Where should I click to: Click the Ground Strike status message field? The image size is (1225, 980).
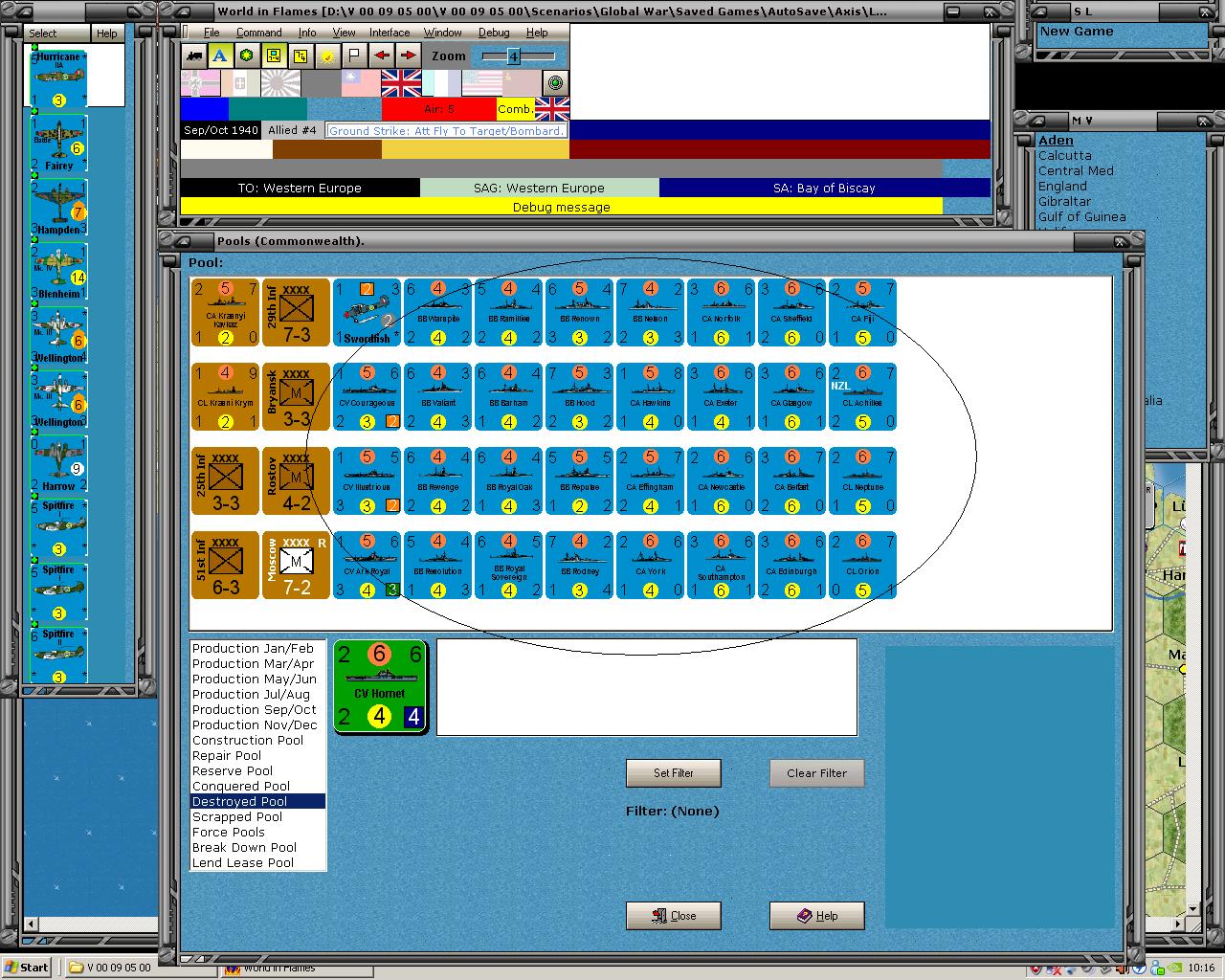coord(447,131)
